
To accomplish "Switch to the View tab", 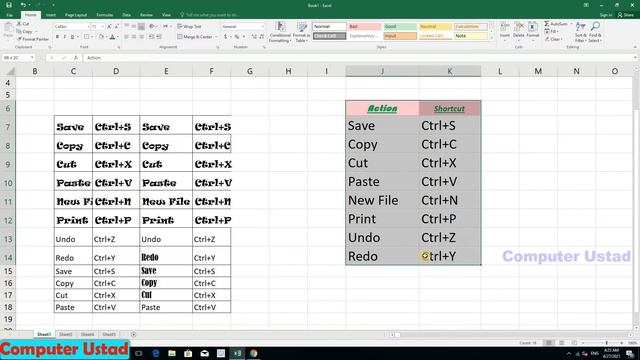I will 166,15.
